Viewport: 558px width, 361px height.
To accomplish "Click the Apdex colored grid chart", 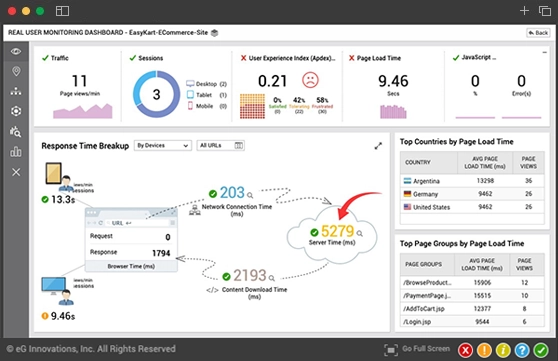I will [x=252, y=106].
